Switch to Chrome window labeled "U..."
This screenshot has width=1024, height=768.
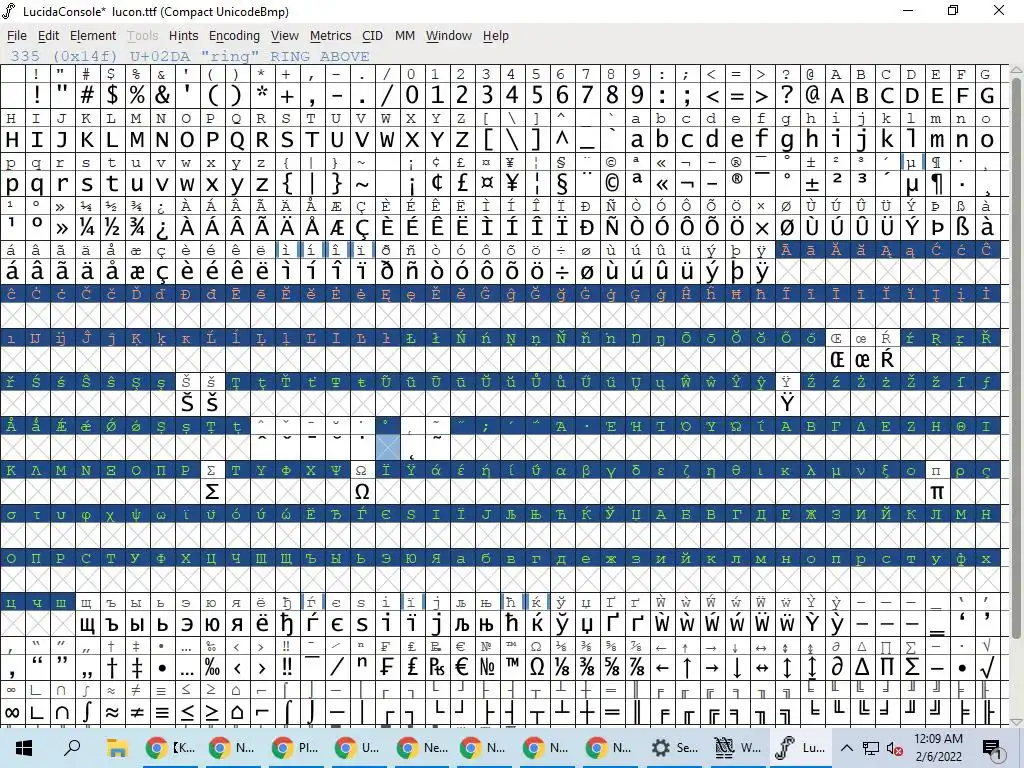click(358, 748)
